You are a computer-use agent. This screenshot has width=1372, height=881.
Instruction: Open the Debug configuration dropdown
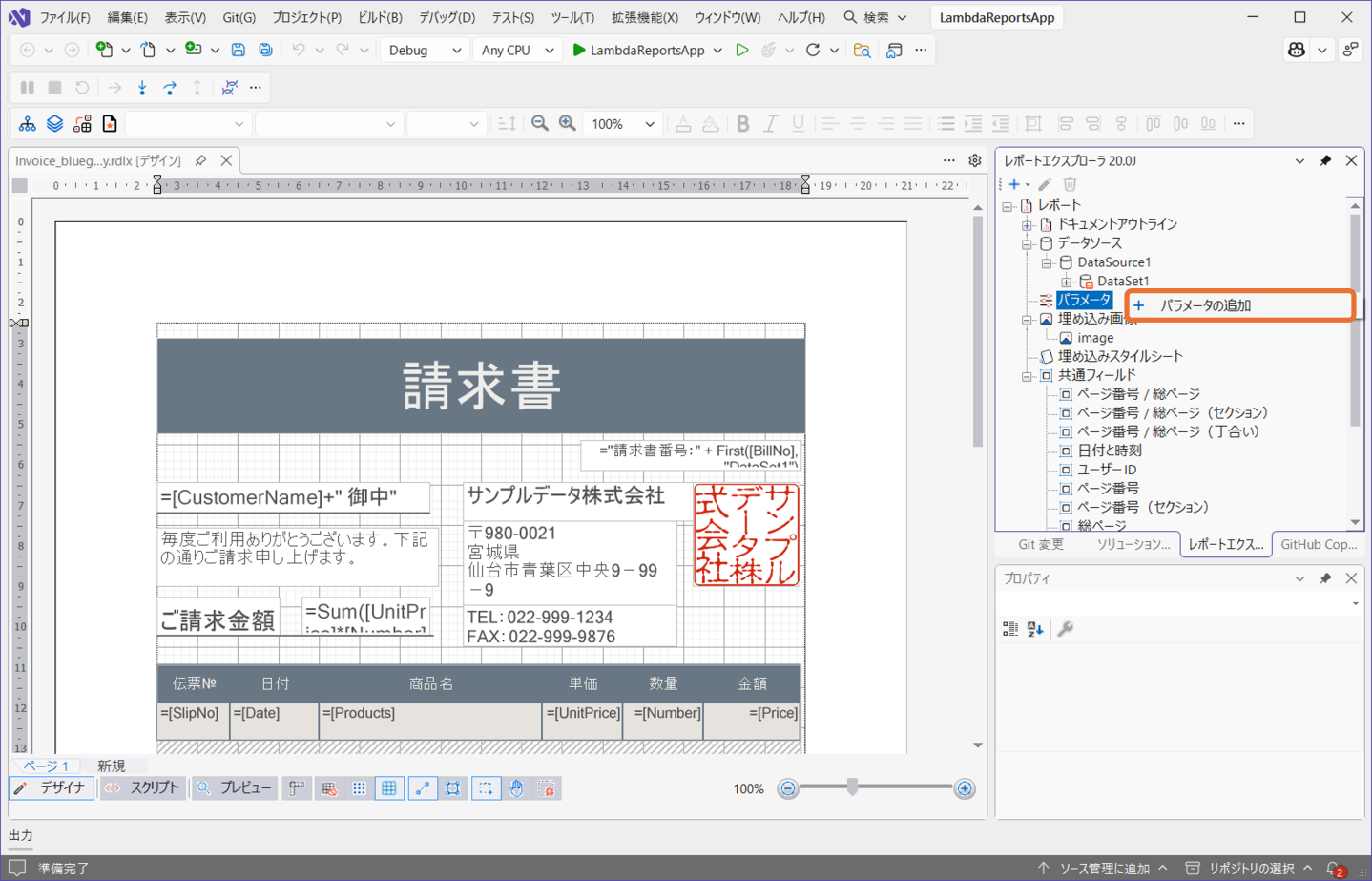click(425, 50)
